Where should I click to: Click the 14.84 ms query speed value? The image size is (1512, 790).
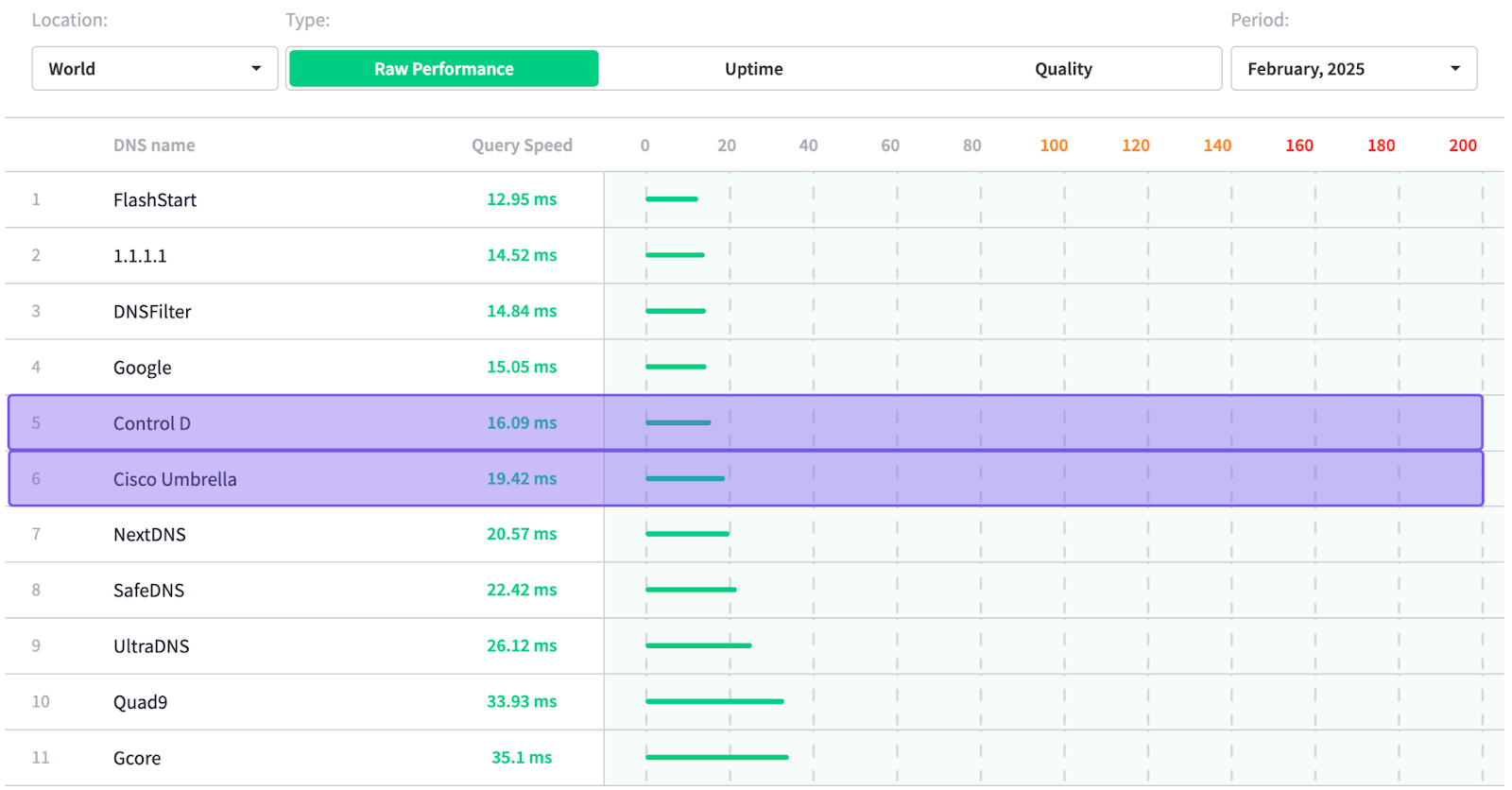(x=522, y=311)
